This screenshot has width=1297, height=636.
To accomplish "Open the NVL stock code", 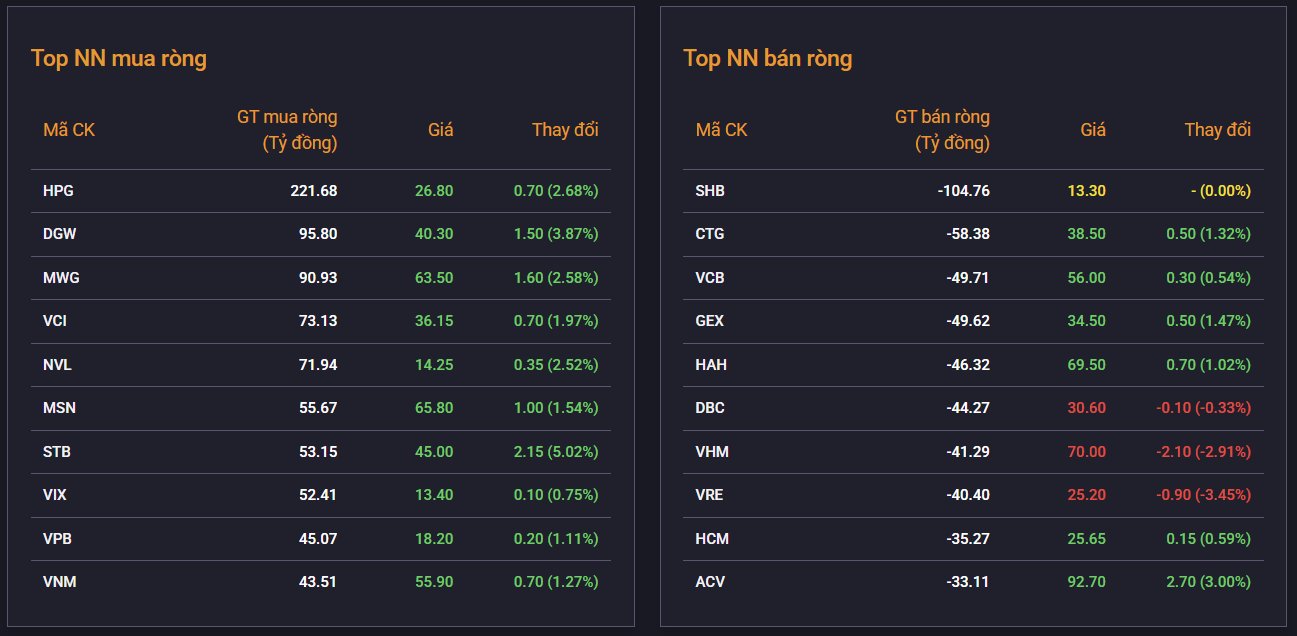I will pos(57,365).
